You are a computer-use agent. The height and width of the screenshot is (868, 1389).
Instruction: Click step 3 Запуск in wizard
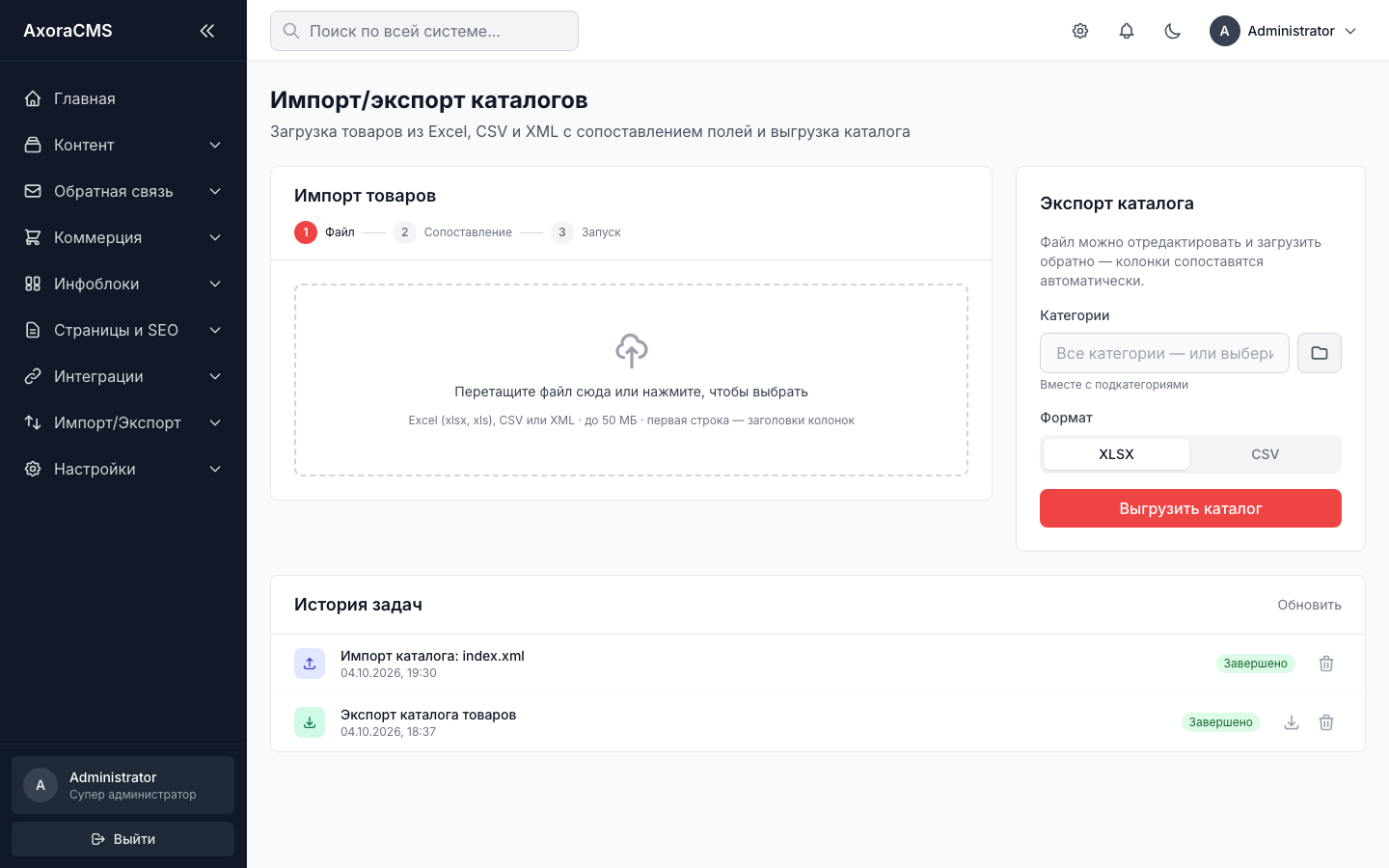tap(586, 232)
